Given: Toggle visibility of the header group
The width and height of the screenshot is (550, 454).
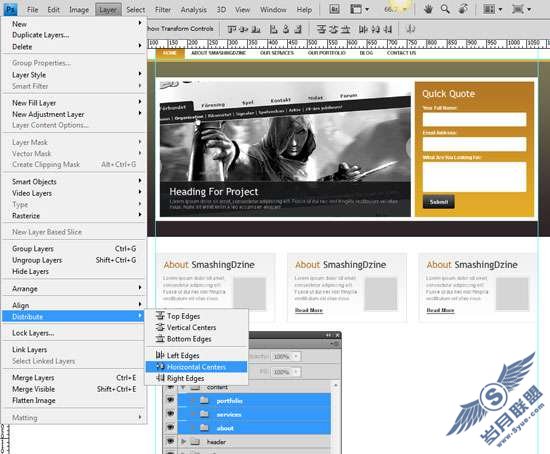Looking at the screenshot, I should click(171, 441).
